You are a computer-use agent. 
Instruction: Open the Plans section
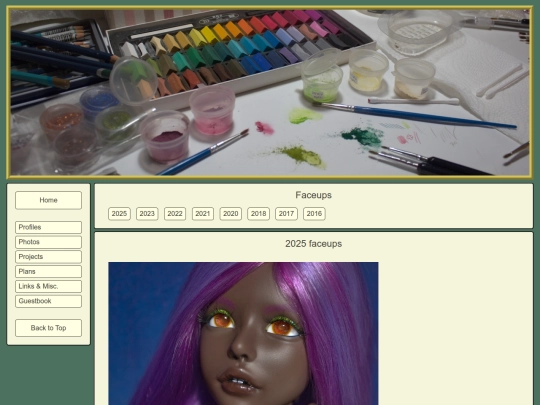coord(48,272)
